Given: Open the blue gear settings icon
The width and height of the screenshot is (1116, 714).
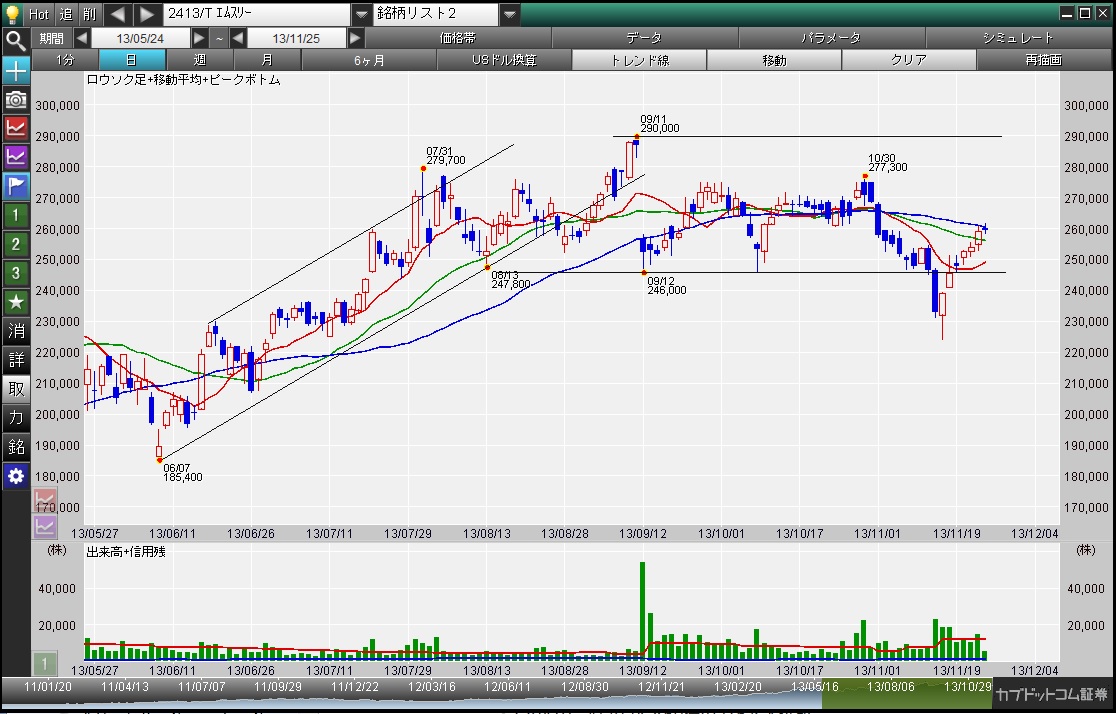Looking at the screenshot, I should click(16, 476).
